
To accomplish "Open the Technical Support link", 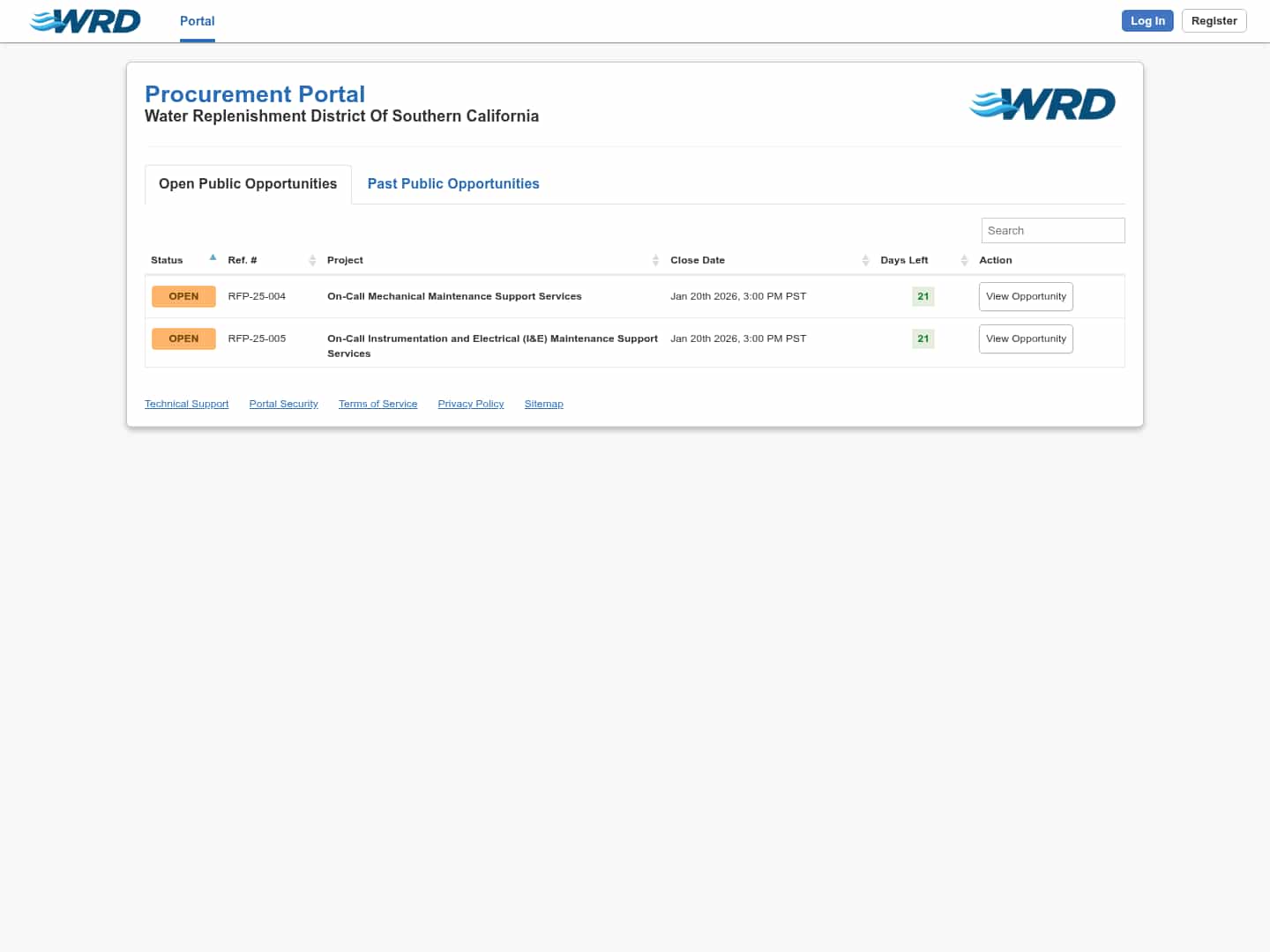I will point(187,404).
